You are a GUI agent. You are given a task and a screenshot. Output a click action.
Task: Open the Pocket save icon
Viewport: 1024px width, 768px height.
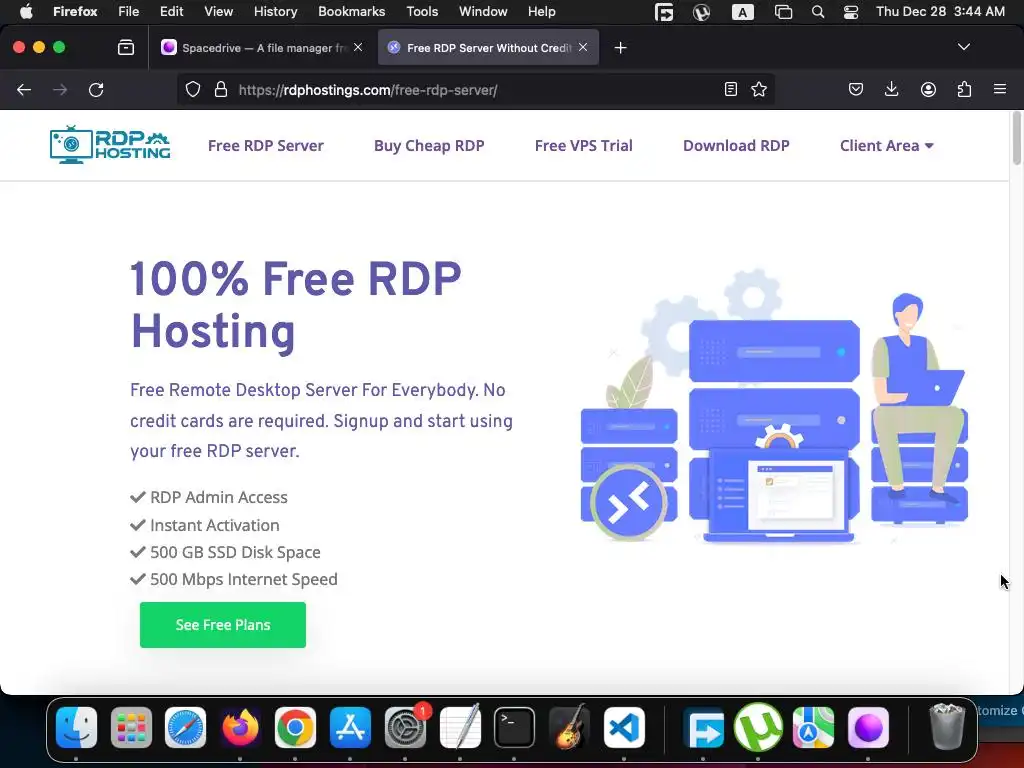[x=856, y=89]
